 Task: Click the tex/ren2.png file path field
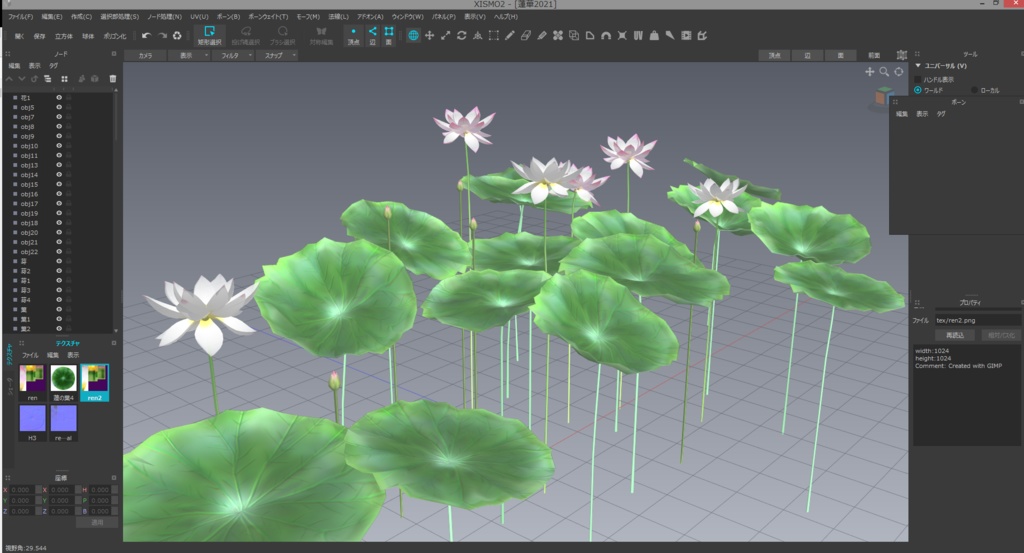977,321
